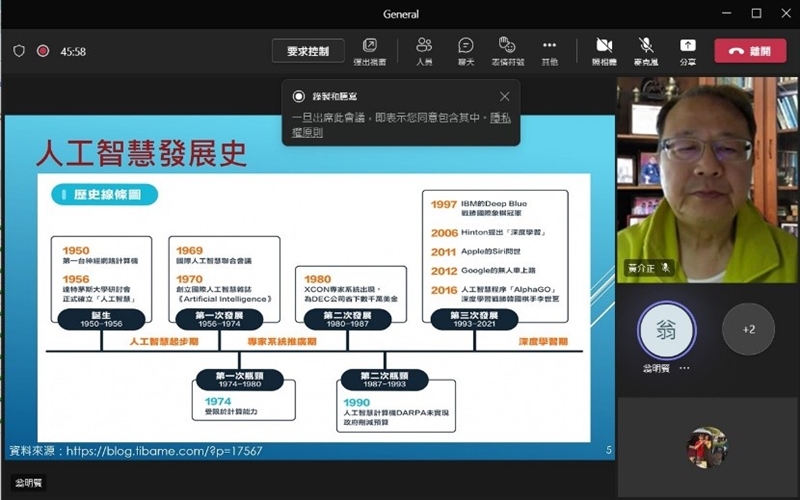Unmute the microphone
The image size is (800, 500).
[646, 50]
